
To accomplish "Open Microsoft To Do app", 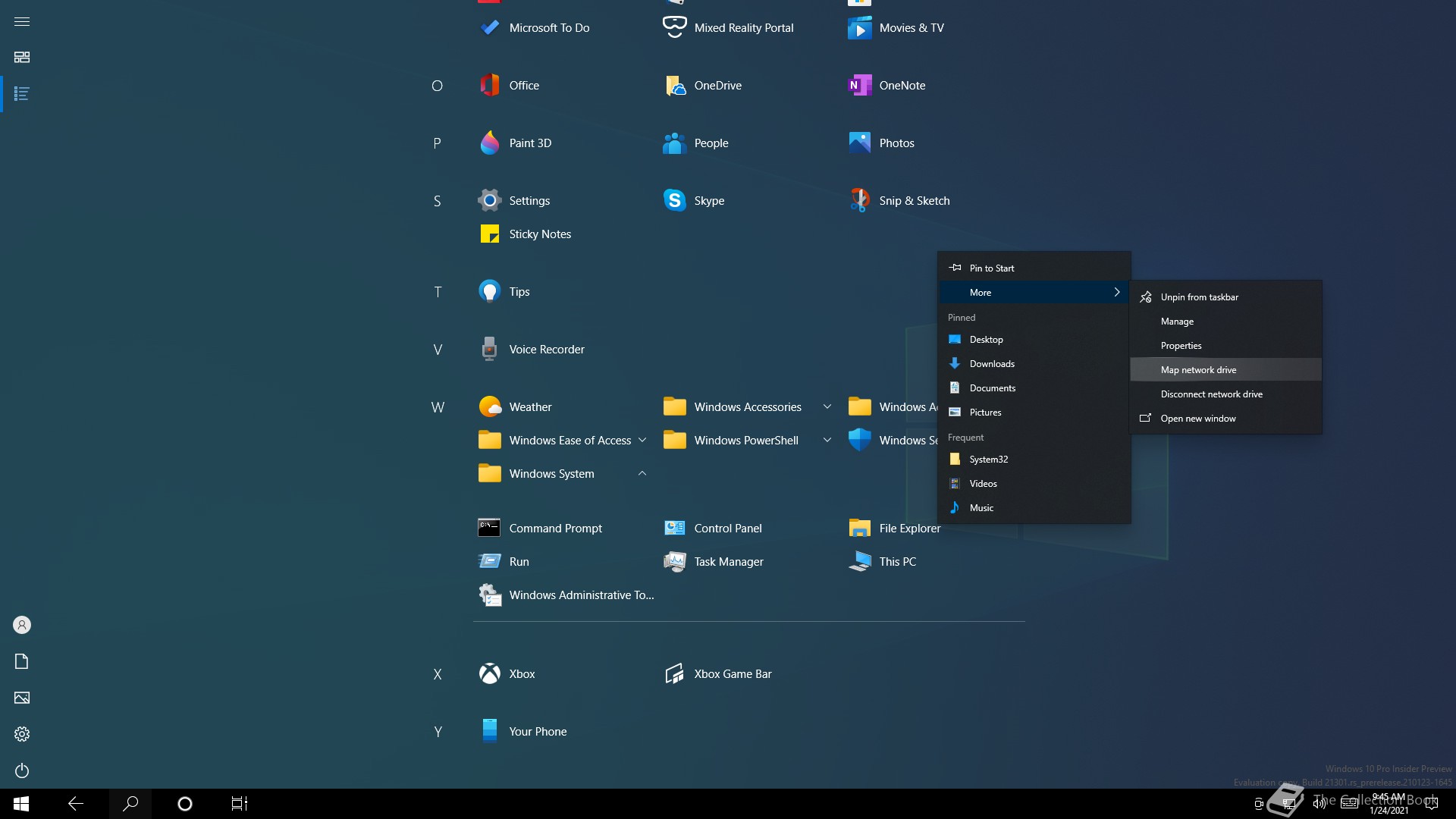I will (x=535, y=28).
